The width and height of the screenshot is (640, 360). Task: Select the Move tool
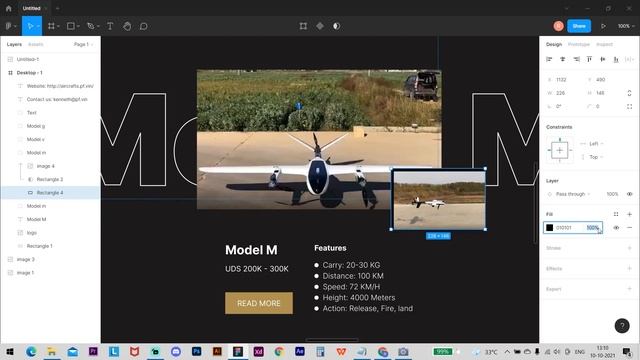click(x=30, y=26)
